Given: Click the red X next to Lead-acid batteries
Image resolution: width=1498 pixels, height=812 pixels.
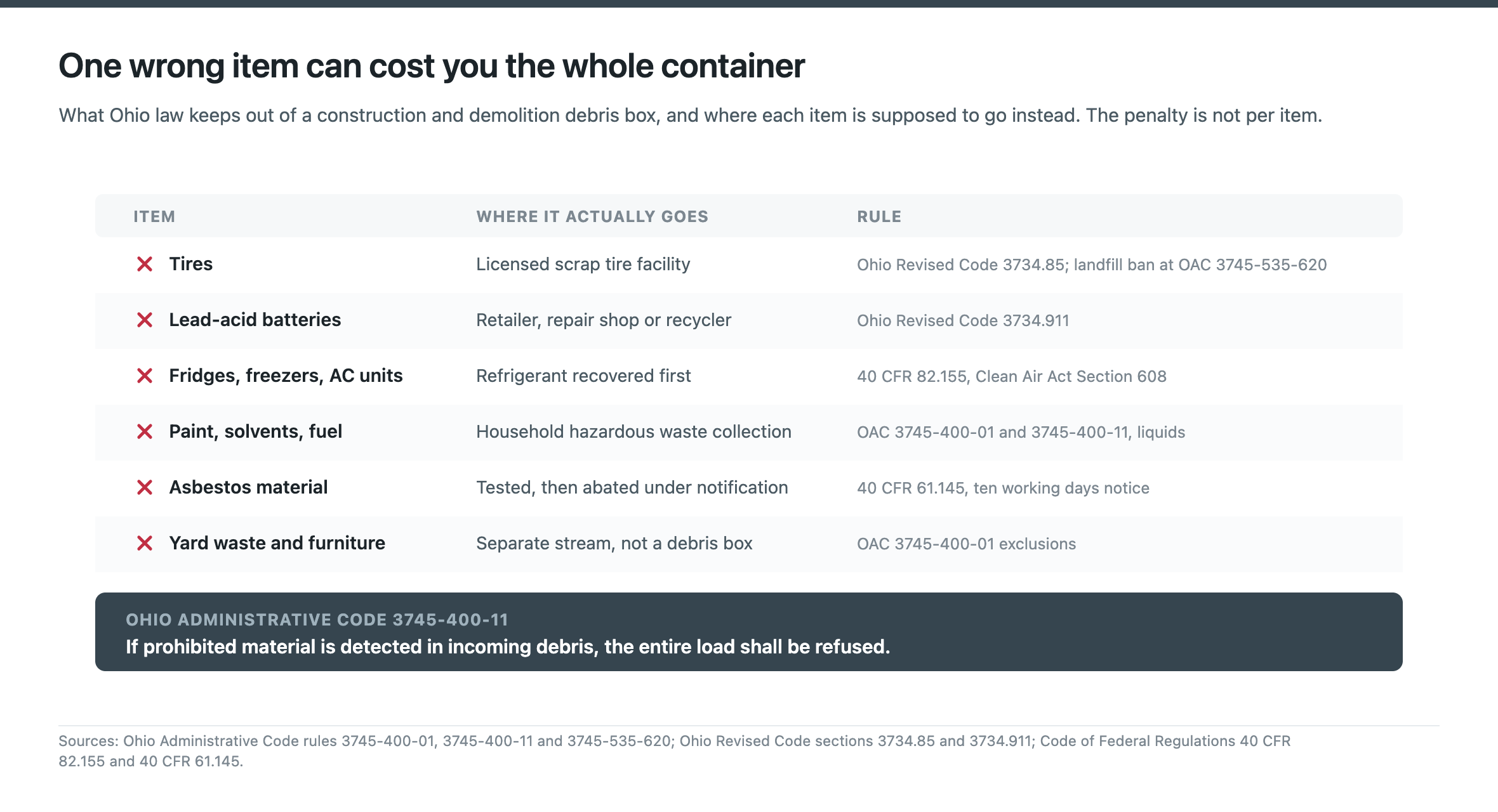Looking at the screenshot, I should coord(145,320).
